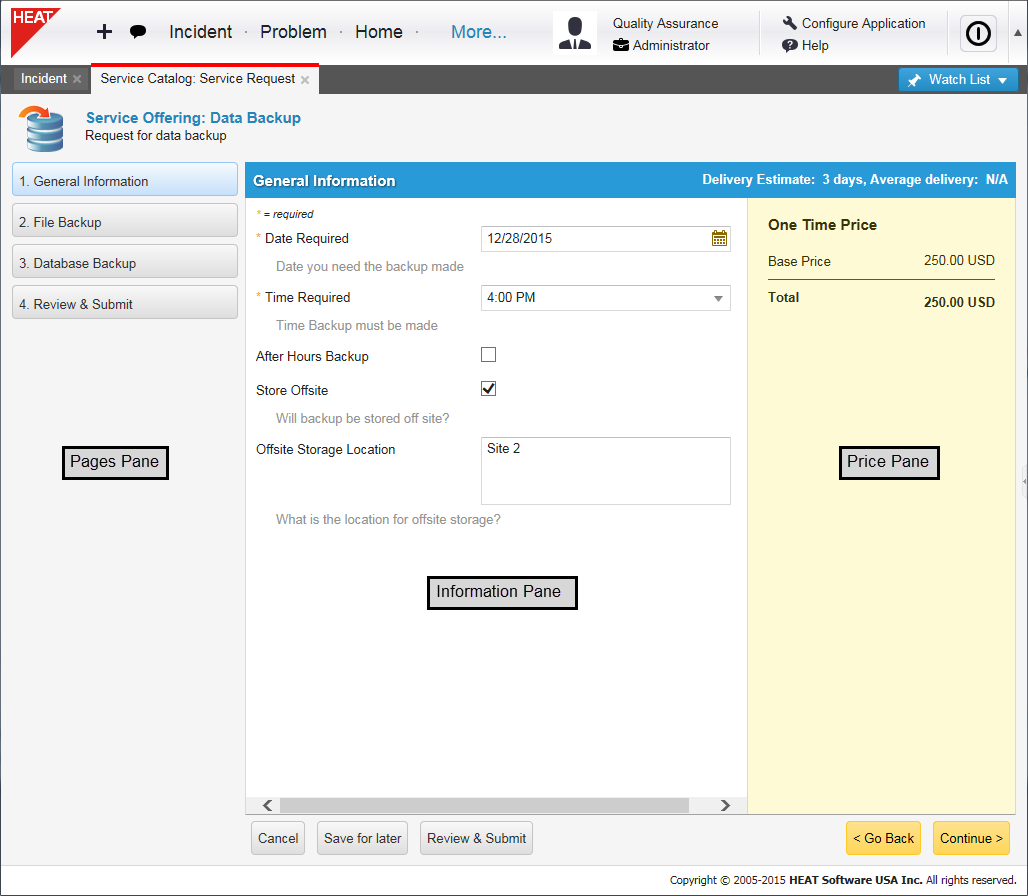Screen dimensions: 1028x896
Task: Select Home in the top menu
Action: pyautogui.click(x=378, y=31)
